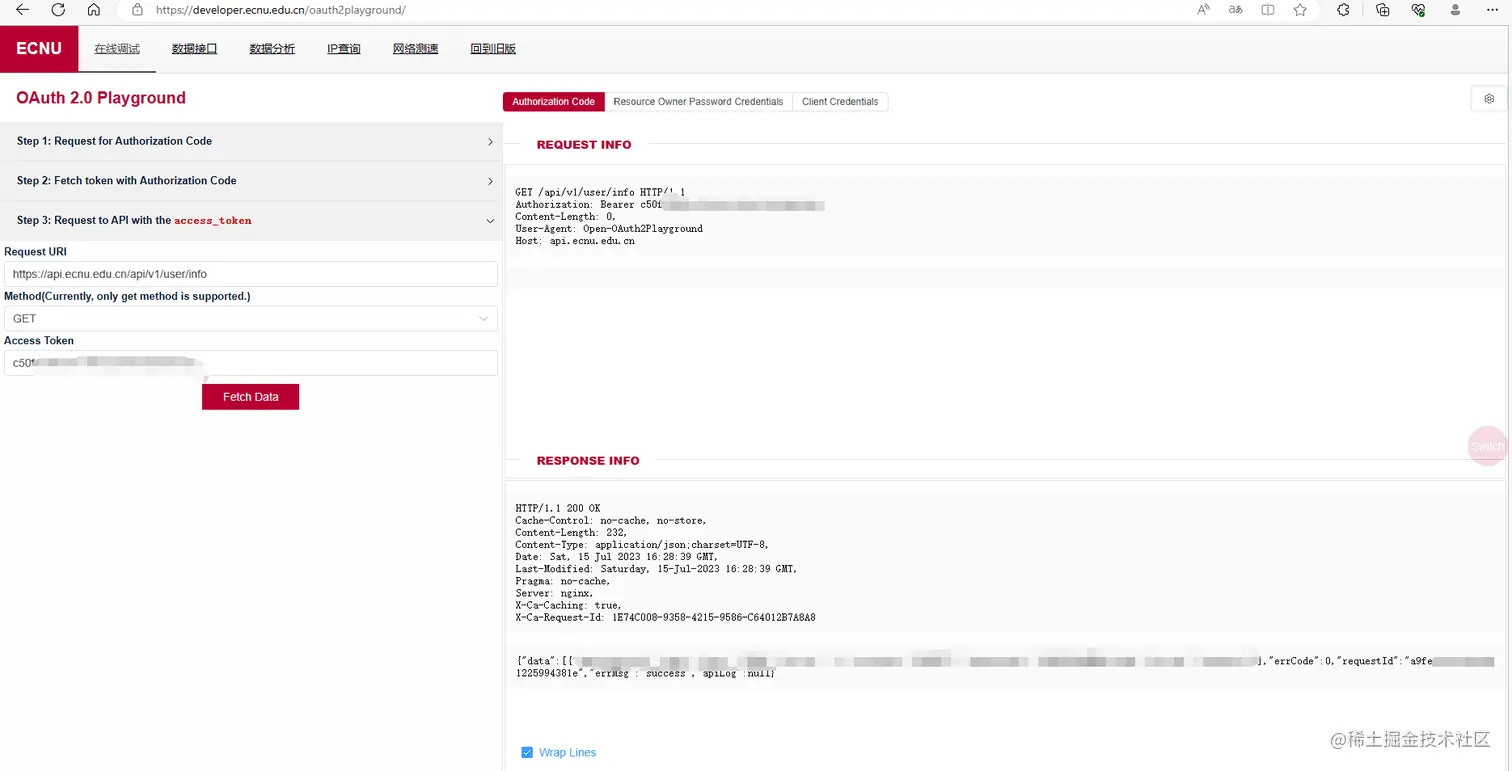The width and height of the screenshot is (1512, 771).
Task: Click the 'Date: Sat, 15 Jul 2023' line
Action: (x=617, y=557)
